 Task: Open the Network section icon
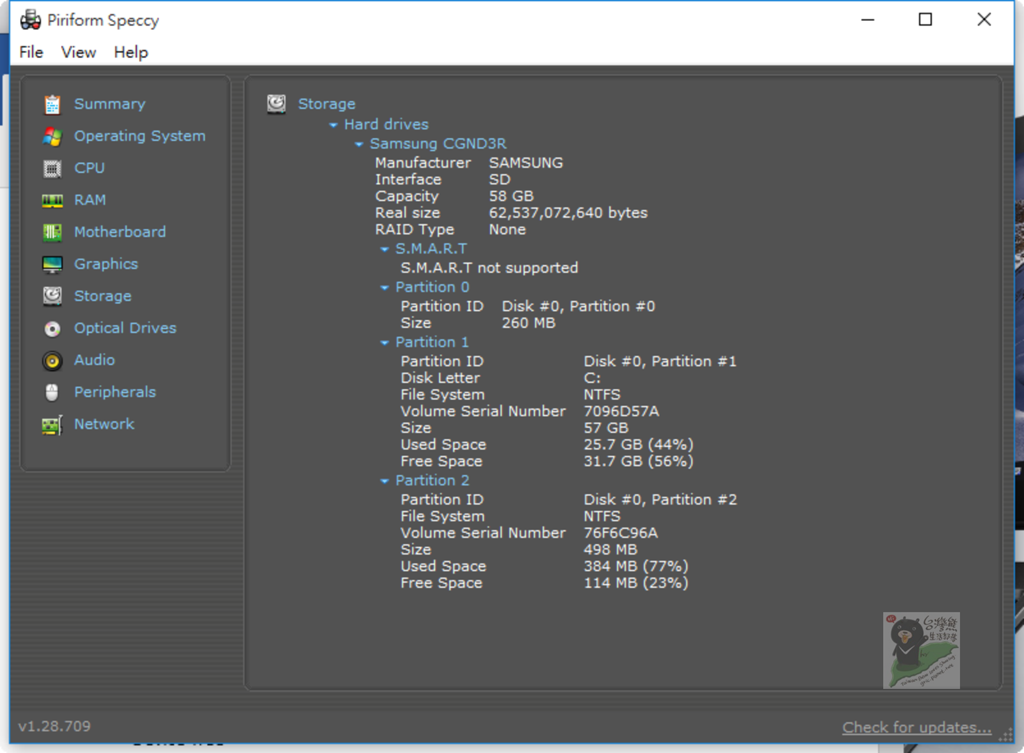(53, 424)
